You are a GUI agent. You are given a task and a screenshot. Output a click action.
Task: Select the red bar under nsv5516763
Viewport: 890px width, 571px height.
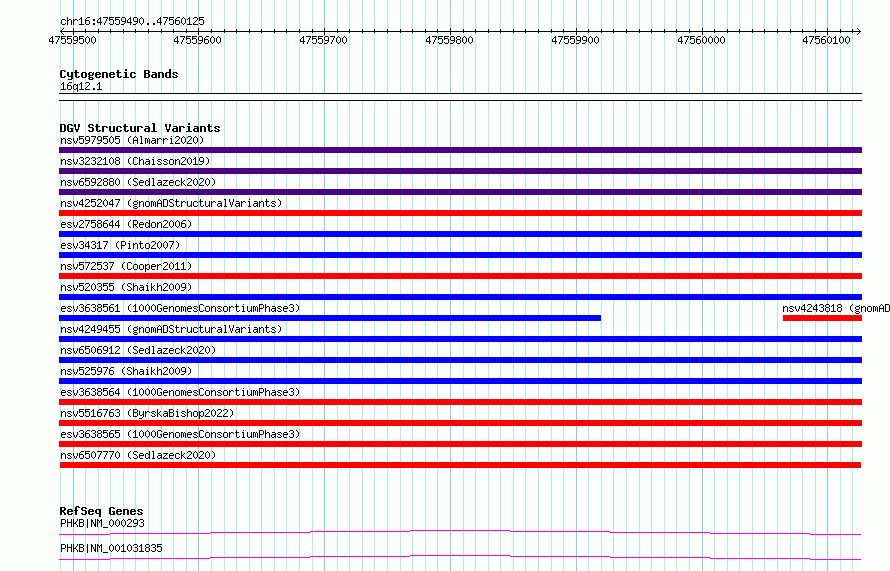tap(460, 423)
